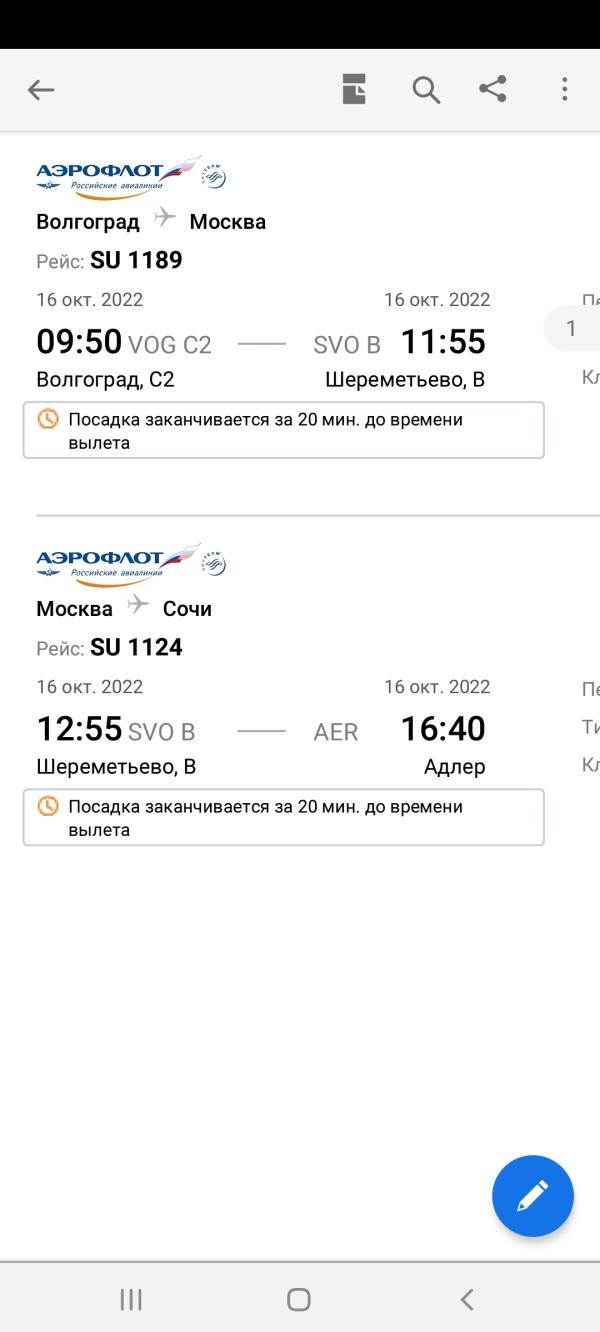Open Android recent apps button
The image size is (600, 1332).
click(x=131, y=1299)
